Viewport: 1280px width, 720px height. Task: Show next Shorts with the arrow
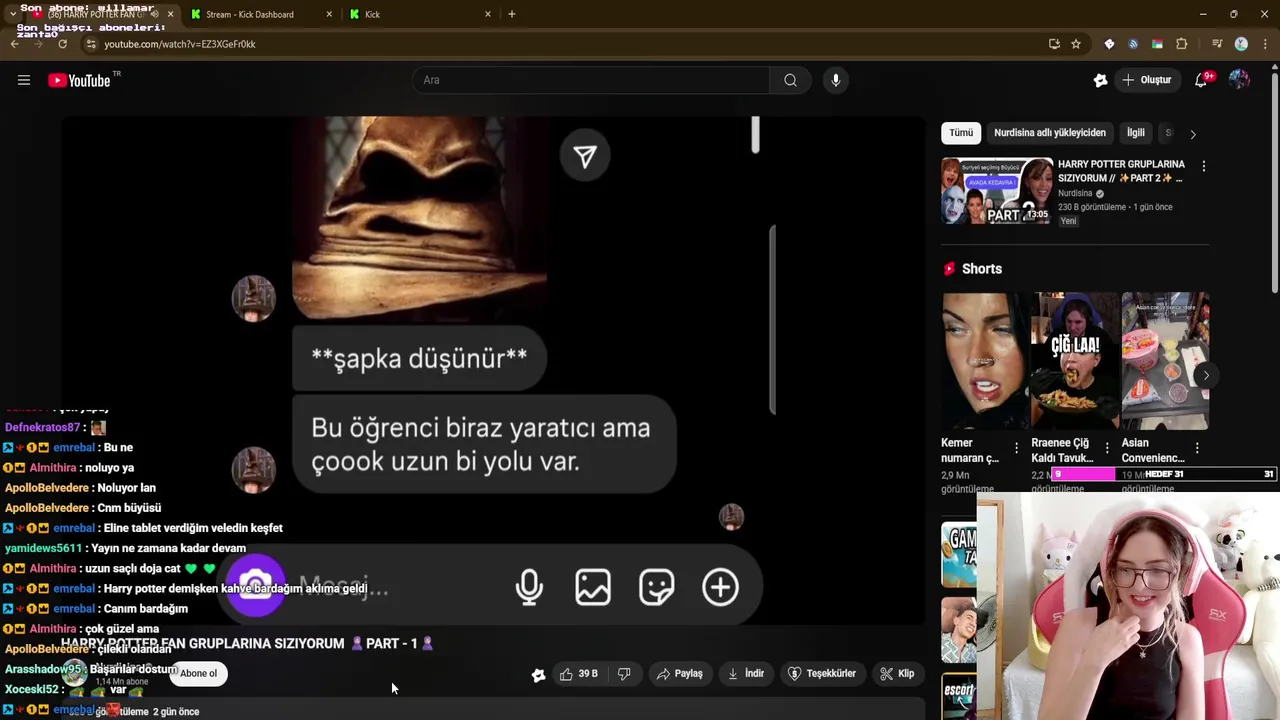[x=1206, y=376]
